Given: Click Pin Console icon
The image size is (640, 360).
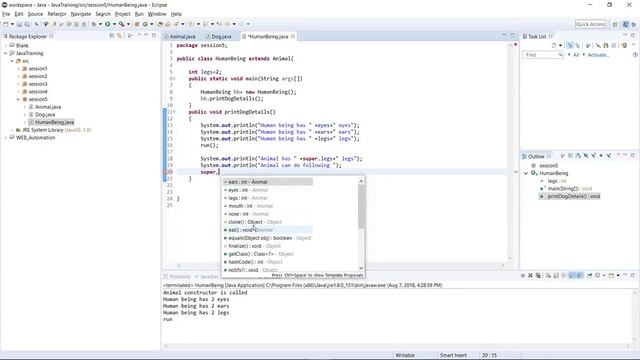Looking at the screenshot, I should tap(589, 276).
